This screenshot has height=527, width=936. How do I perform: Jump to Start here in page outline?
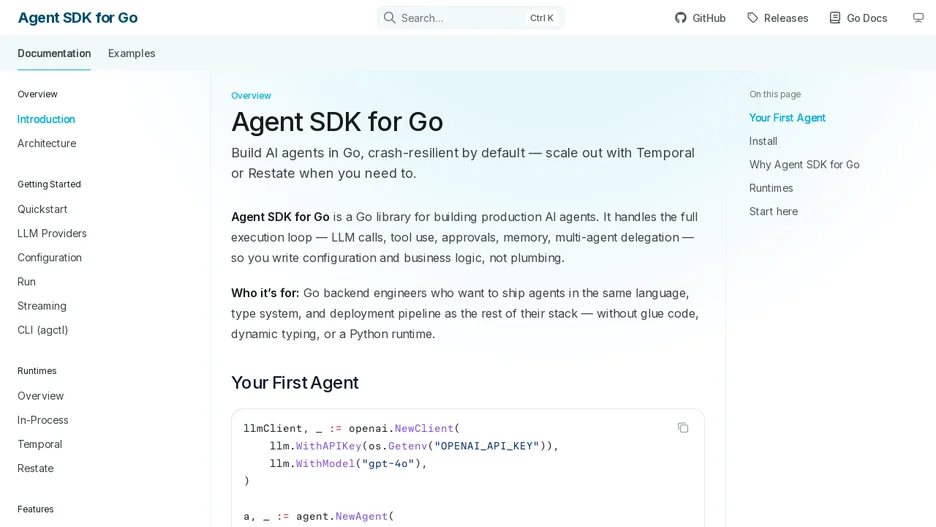[773, 211]
